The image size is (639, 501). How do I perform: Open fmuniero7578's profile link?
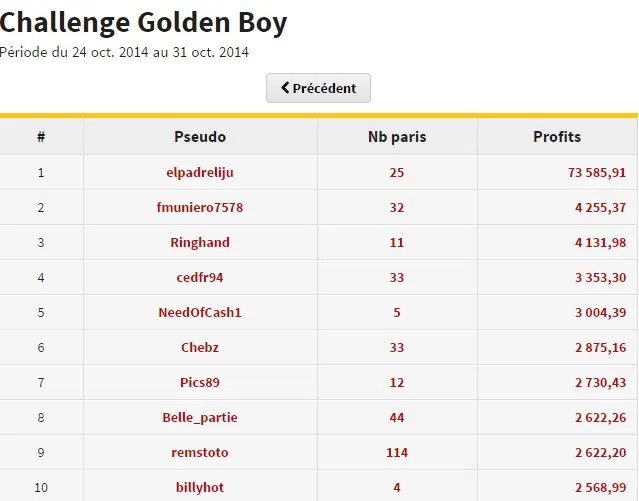click(x=200, y=208)
